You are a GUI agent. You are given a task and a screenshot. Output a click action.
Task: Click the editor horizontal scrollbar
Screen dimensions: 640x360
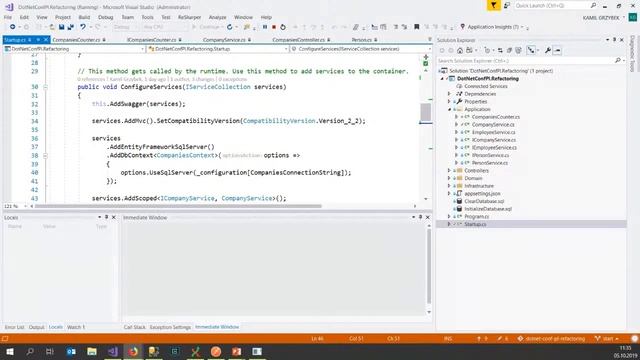(178, 206)
